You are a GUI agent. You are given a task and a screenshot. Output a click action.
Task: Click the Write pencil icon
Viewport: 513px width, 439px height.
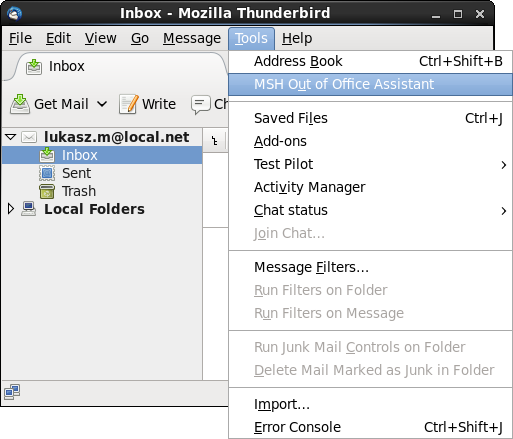(129, 104)
